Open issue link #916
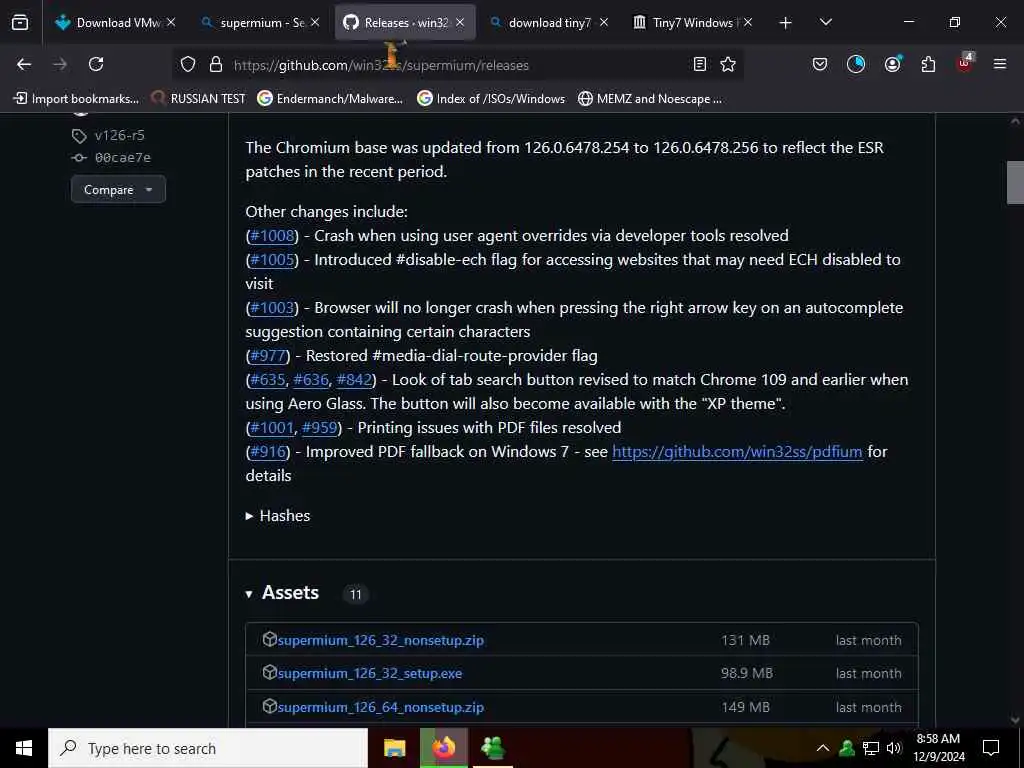 (268, 452)
